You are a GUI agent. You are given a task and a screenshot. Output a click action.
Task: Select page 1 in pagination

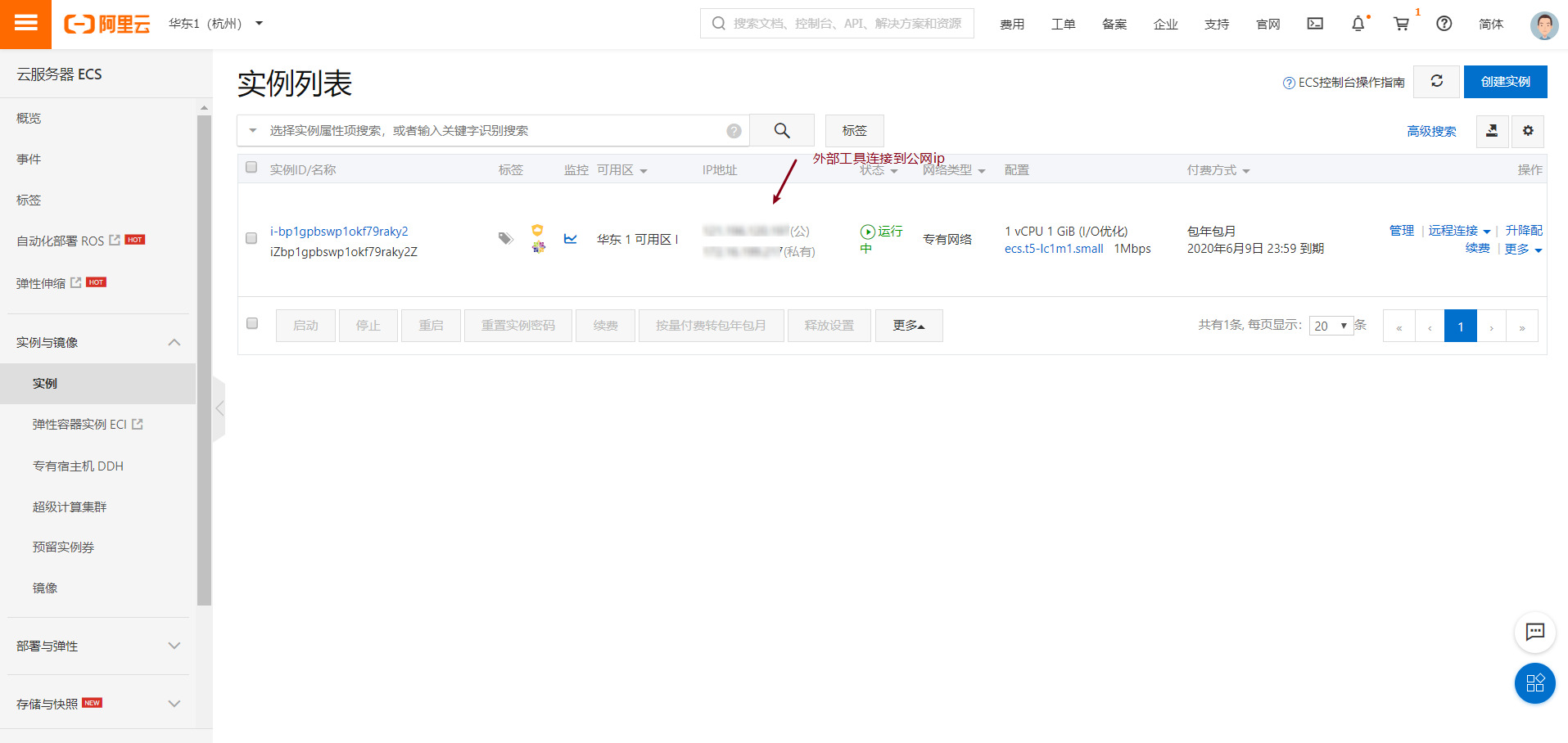pyautogui.click(x=1461, y=326)
